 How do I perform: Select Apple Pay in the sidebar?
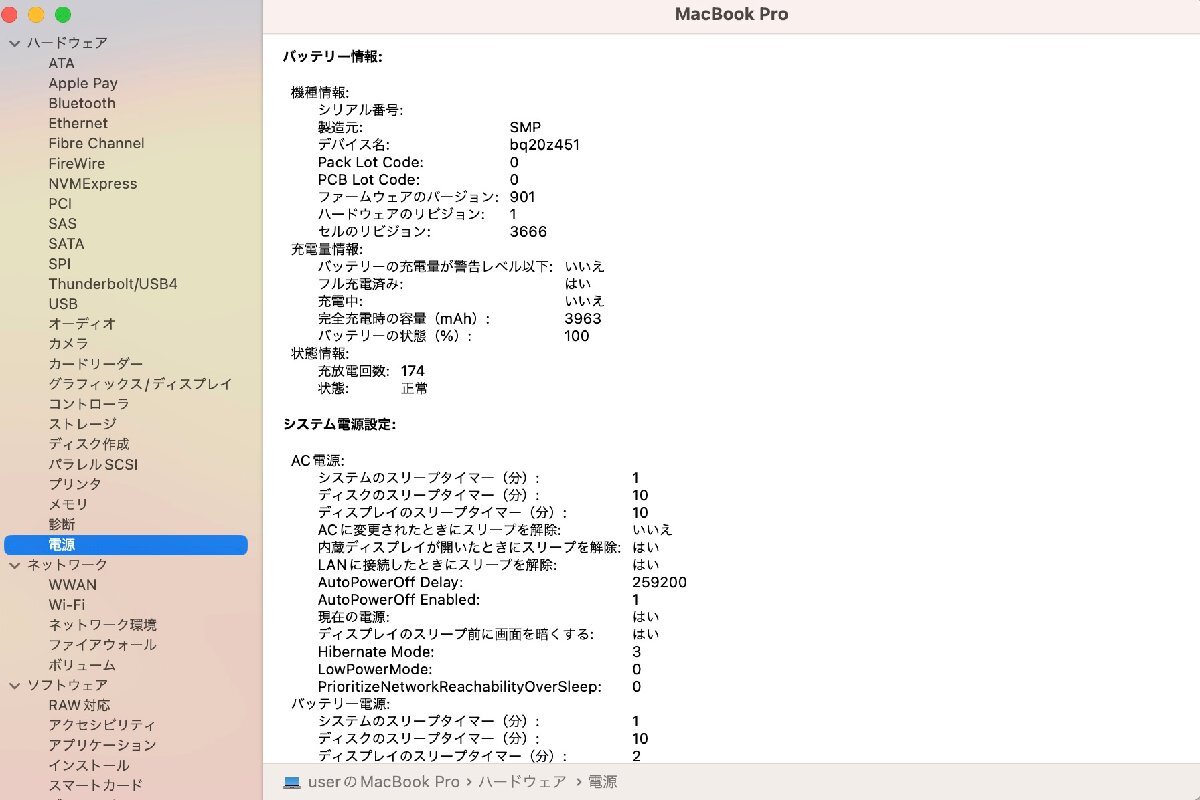[x=83, y=83]
